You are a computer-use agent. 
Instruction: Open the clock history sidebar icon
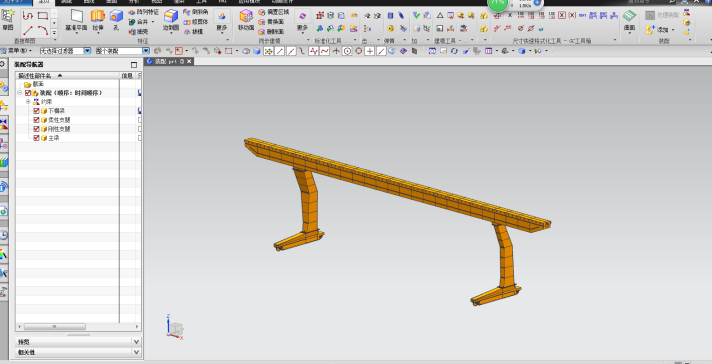(4, 235)
